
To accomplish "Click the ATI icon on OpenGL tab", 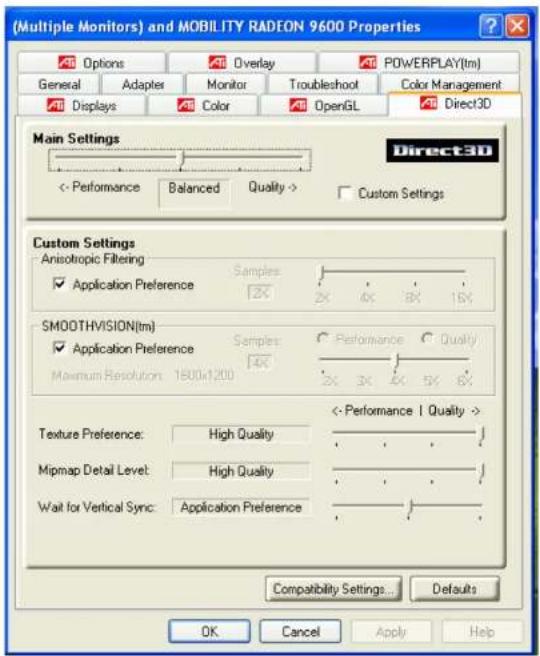I will coord(298,105).
